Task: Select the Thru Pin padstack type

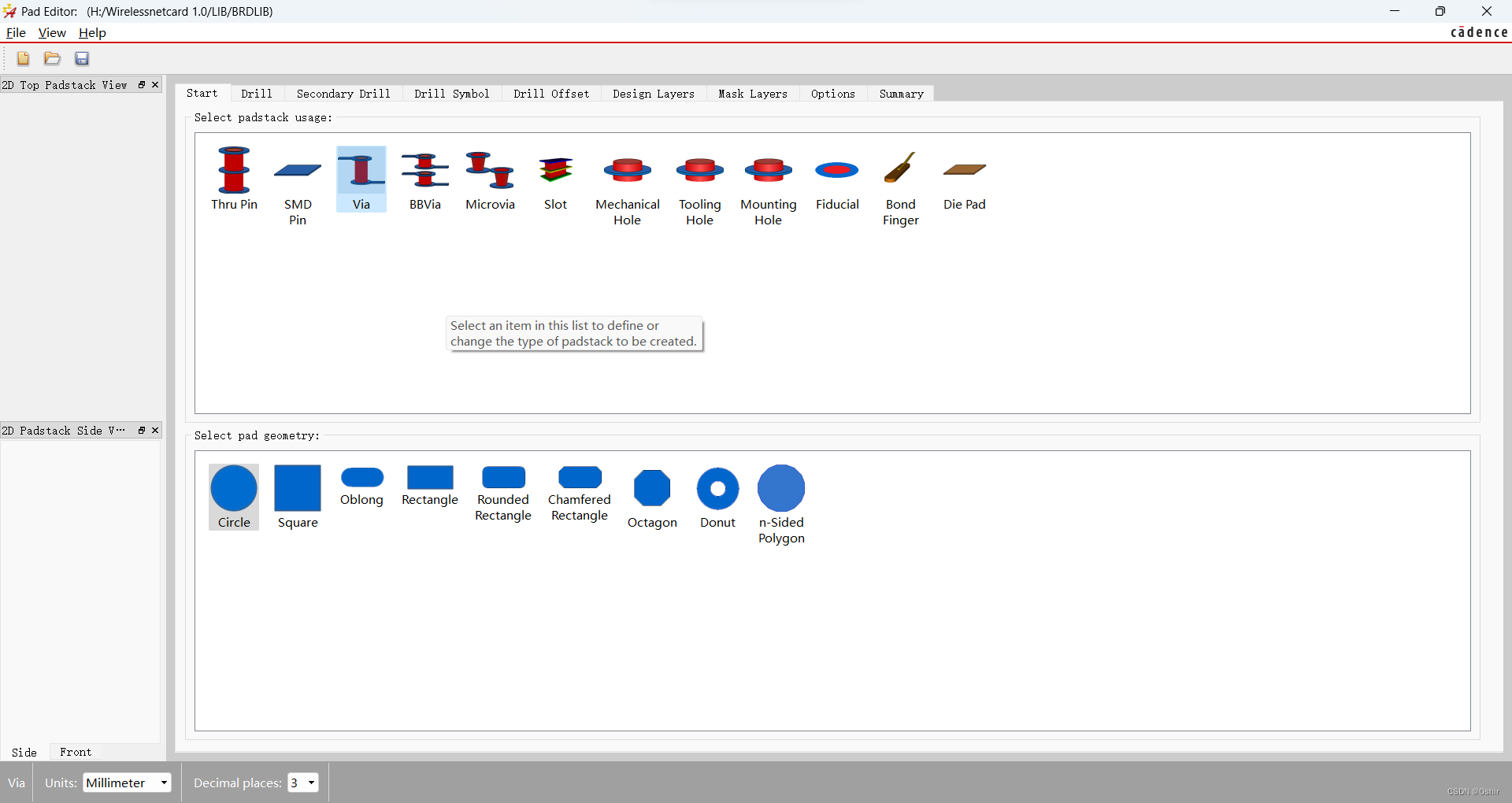Action: (234, 179)
